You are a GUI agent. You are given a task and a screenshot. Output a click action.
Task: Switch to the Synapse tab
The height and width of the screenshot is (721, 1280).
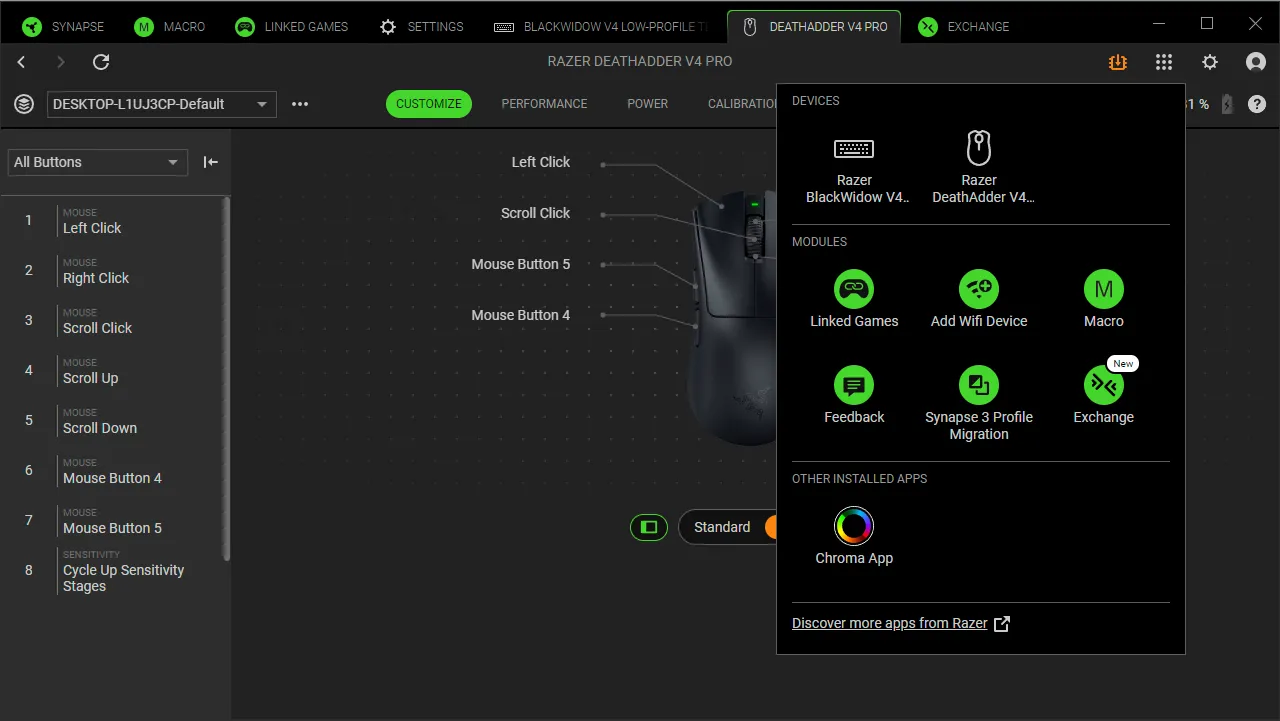pos(63,27)
